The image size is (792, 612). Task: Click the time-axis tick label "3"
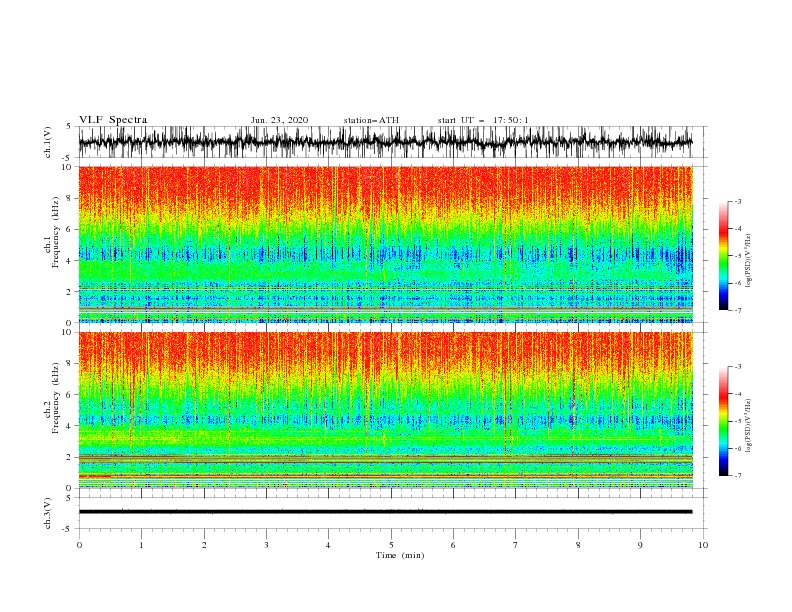click(x=266, y=545)
